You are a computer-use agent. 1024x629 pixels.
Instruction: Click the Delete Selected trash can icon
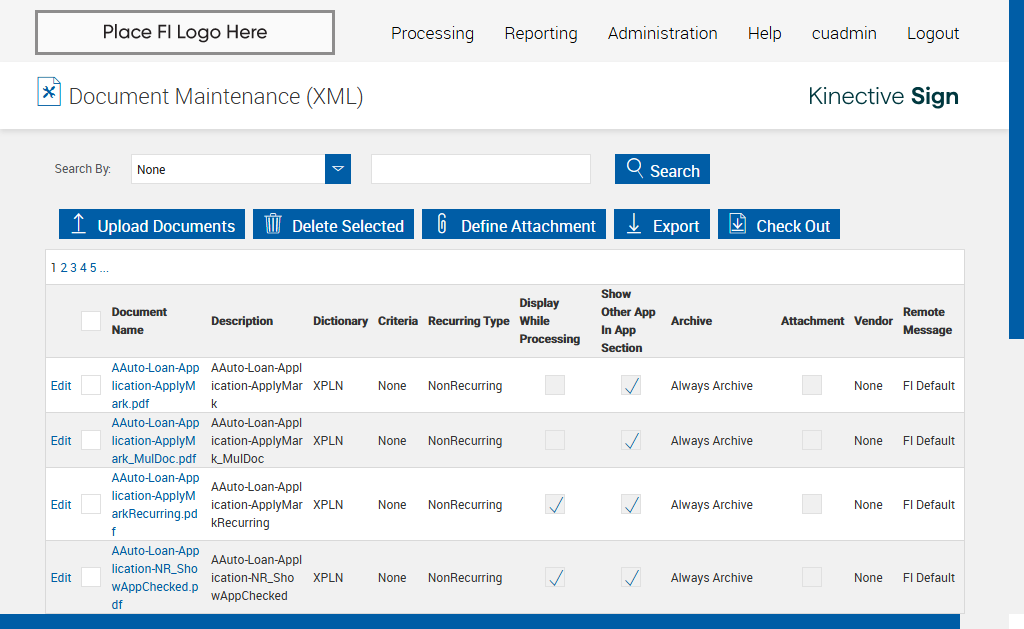point(273,225)
